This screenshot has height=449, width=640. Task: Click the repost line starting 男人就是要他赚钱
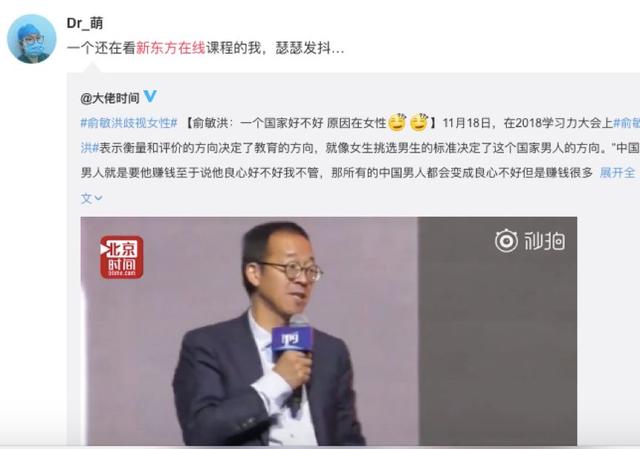tap(336, 173)
